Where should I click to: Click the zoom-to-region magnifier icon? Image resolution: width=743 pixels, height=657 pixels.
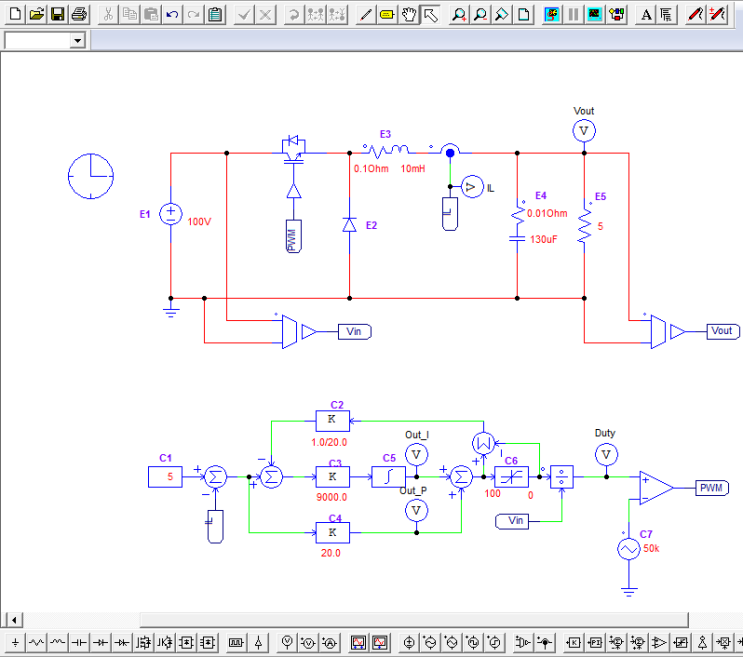(x=502, y=15)
